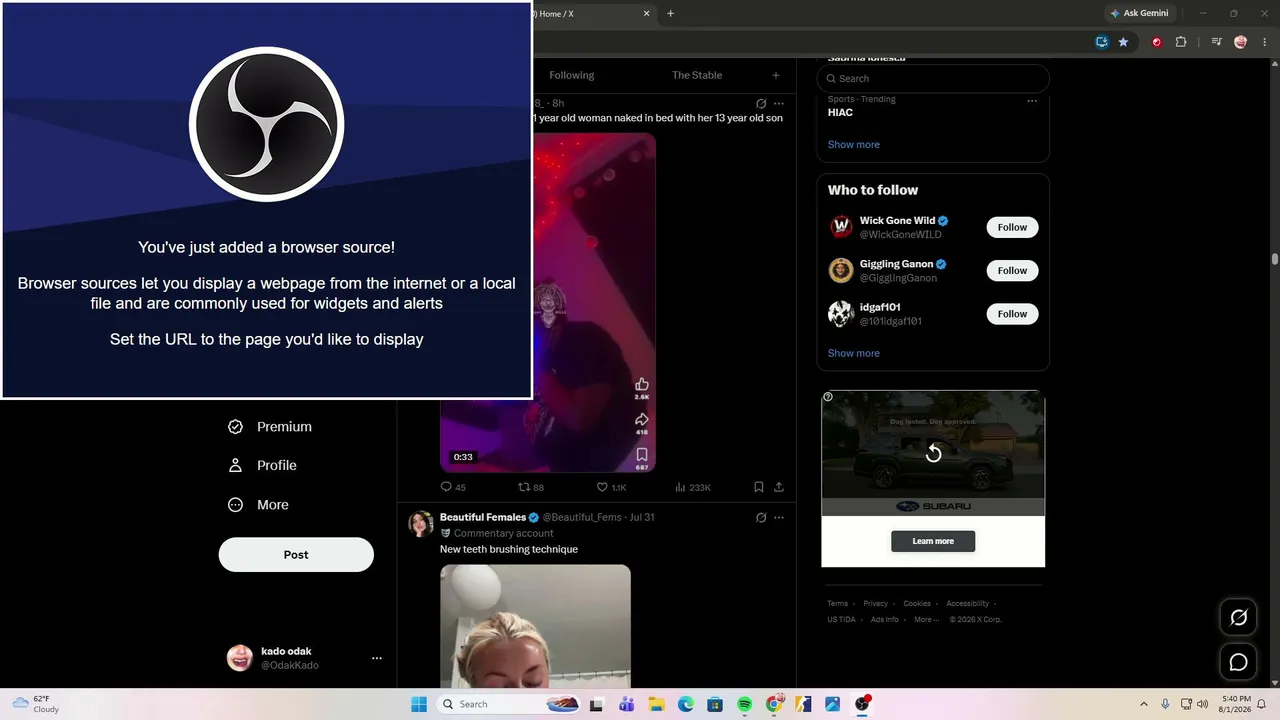Click the microphone icon in system tray
This screenshot has width=1280, height=720.
pos(1165,704)
